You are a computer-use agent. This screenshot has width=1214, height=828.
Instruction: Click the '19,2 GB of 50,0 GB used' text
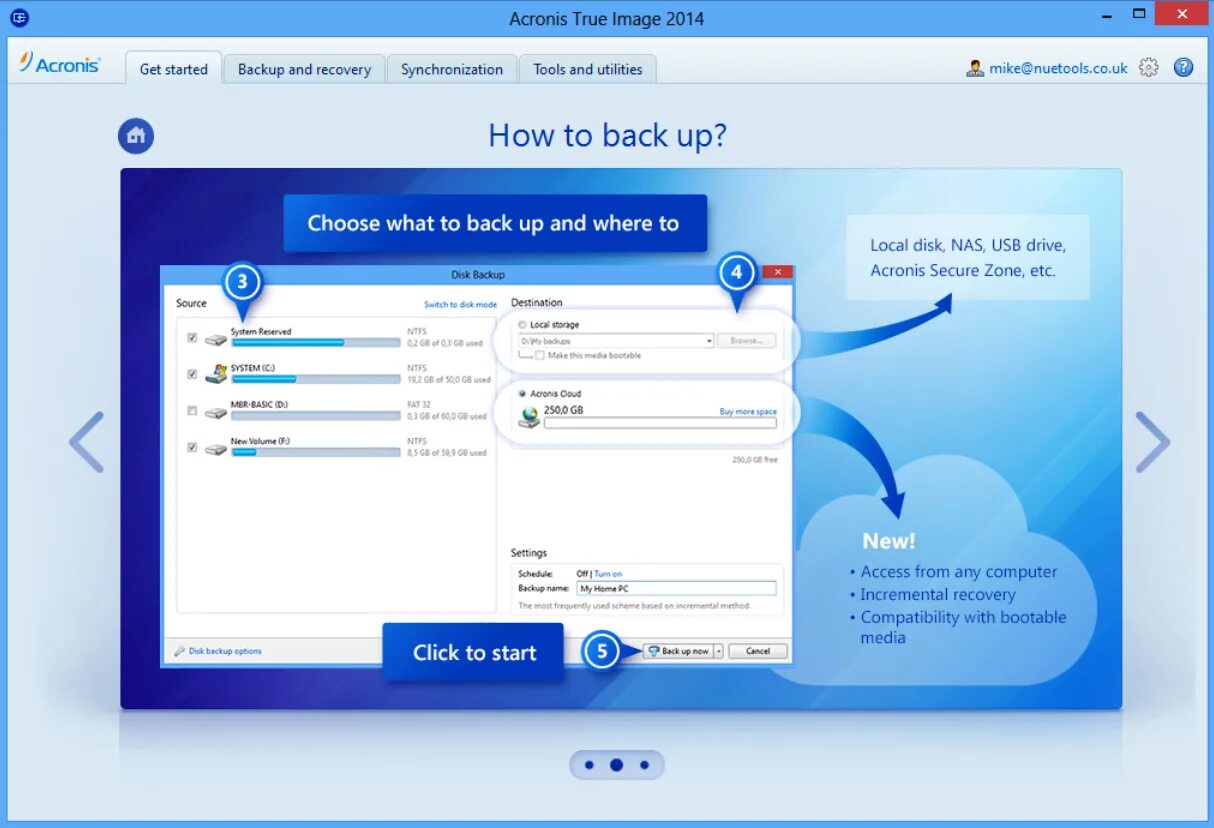point(449,380)
